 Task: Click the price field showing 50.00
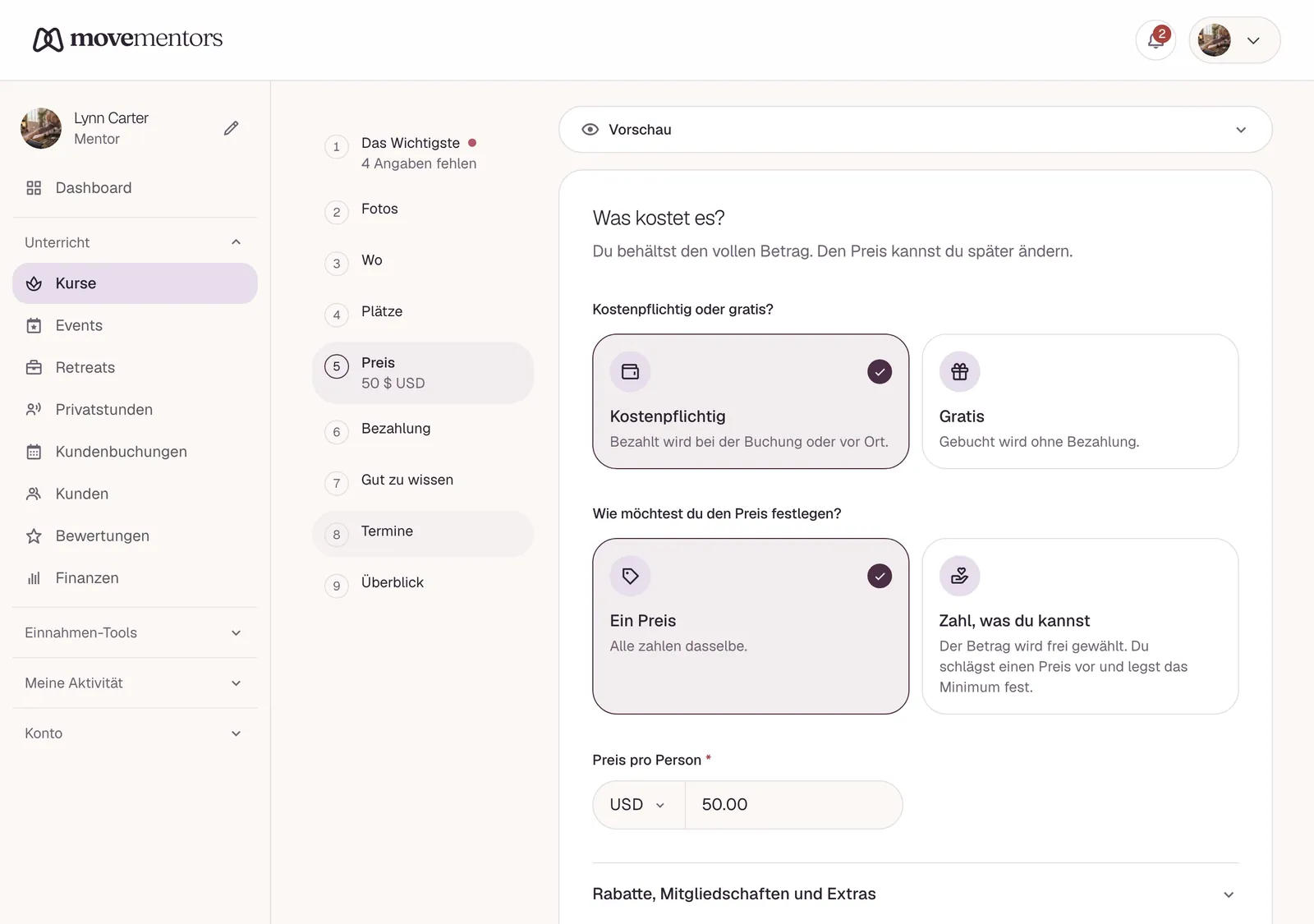coord(793,805)
